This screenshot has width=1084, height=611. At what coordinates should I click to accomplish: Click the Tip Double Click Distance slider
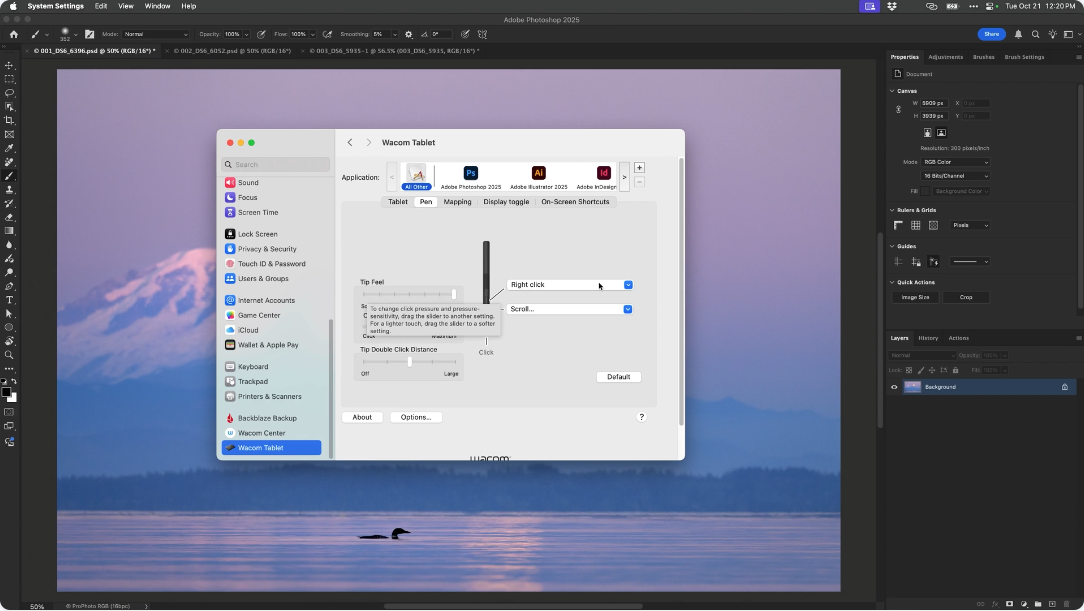click(x=410, y=362)
